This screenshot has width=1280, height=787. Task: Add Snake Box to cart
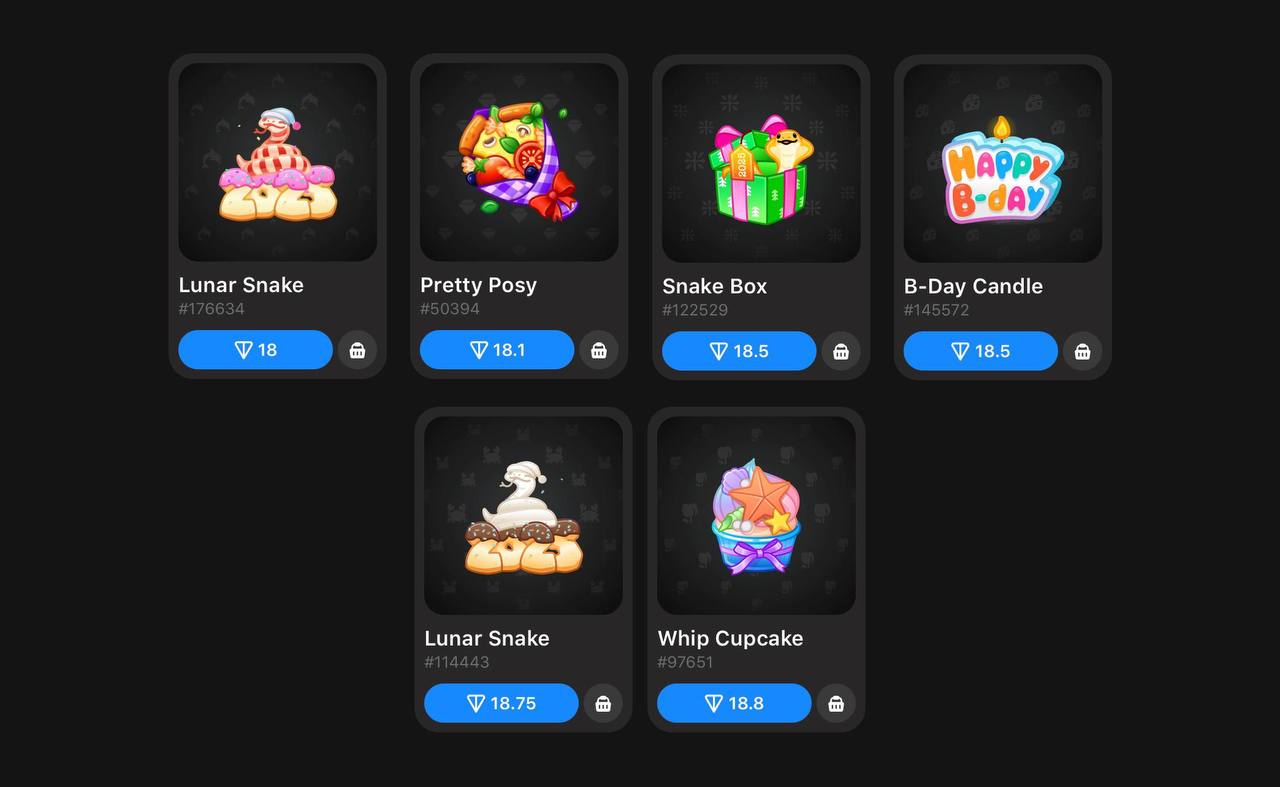point(841,351)
